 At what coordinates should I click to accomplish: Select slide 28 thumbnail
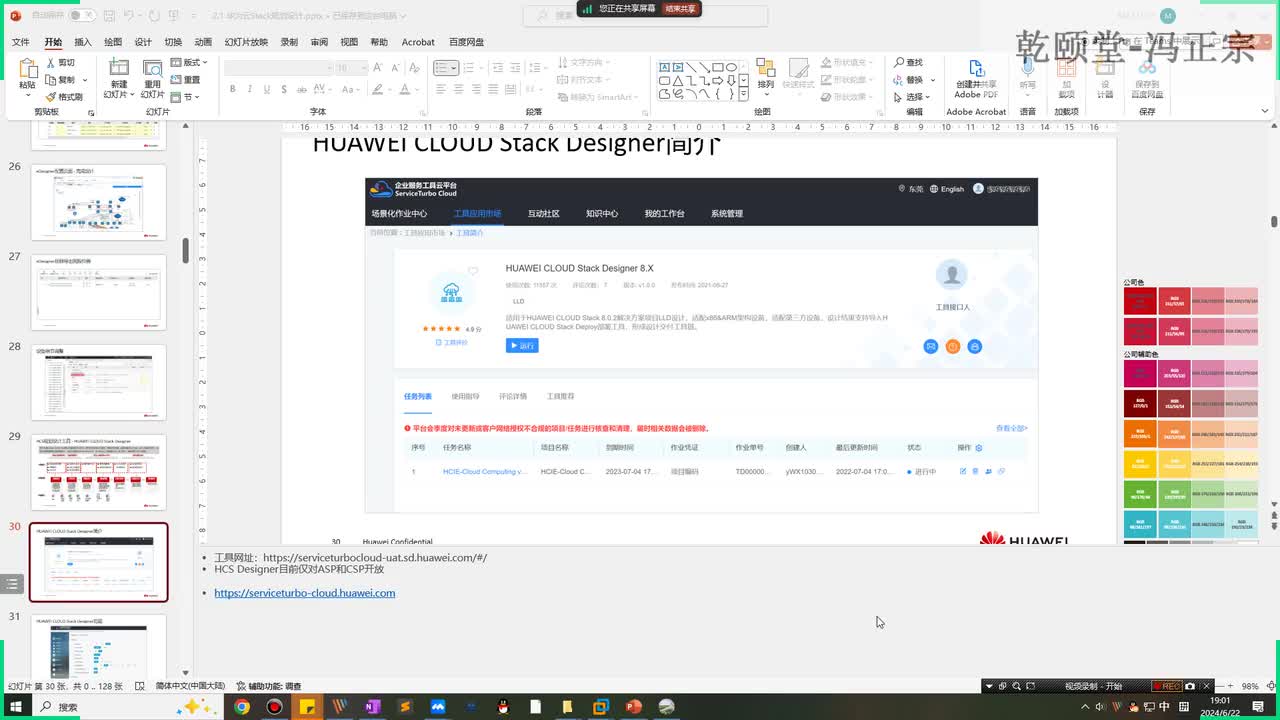[x=98, y=382]
